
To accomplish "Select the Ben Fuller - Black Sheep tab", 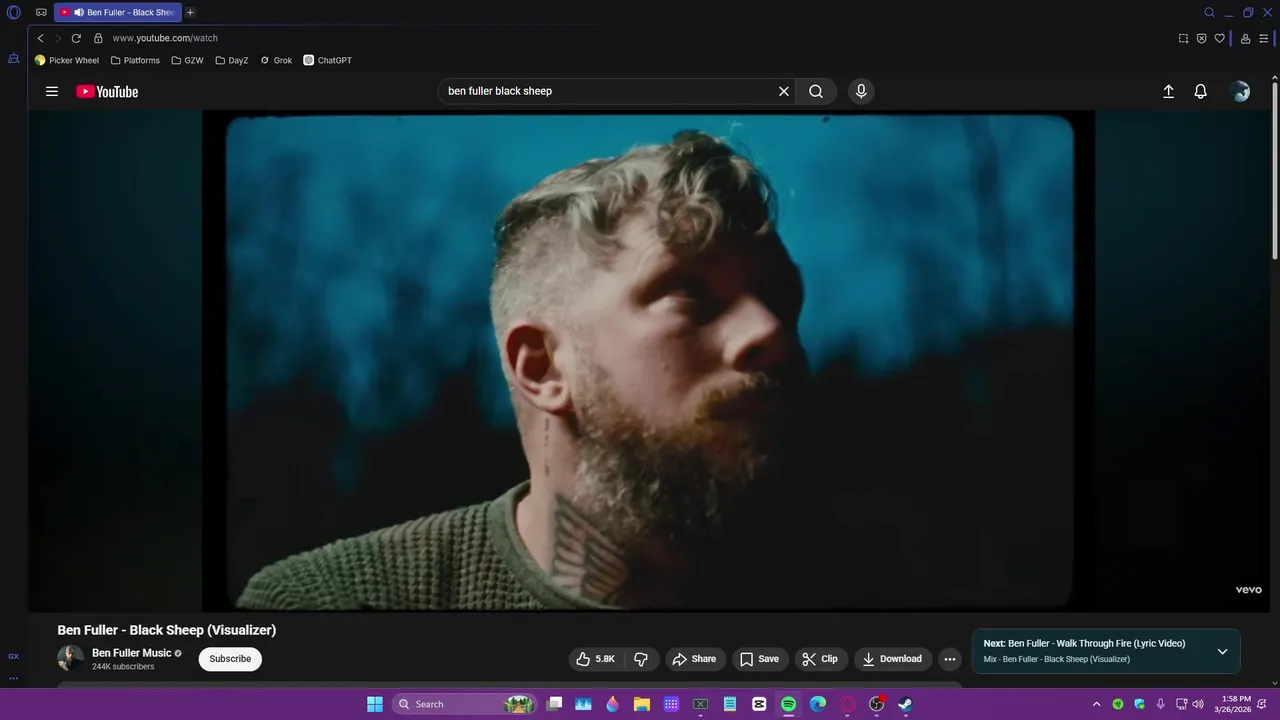I will pos(118,13).
